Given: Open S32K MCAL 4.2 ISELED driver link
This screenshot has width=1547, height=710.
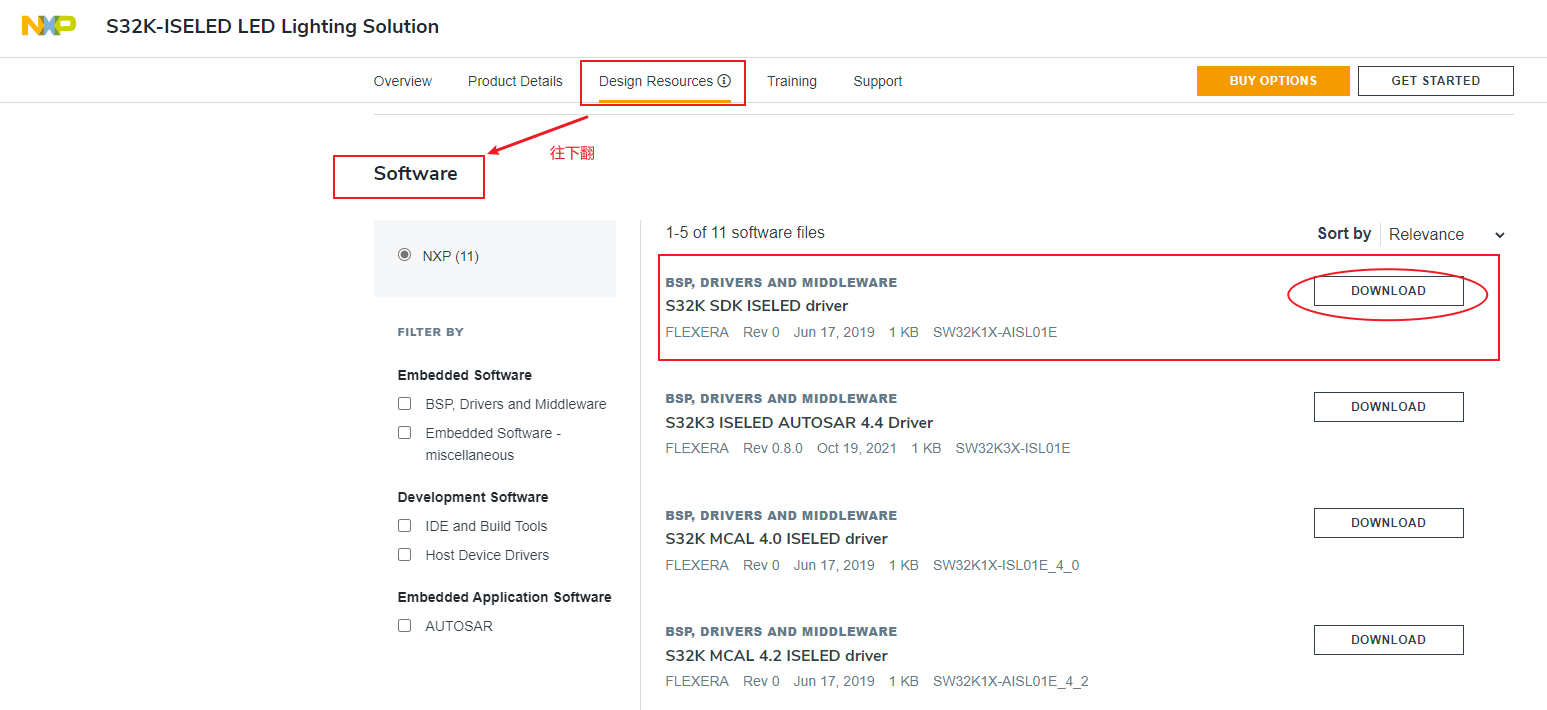Looking at the screenshot, I should coord(776,656).
